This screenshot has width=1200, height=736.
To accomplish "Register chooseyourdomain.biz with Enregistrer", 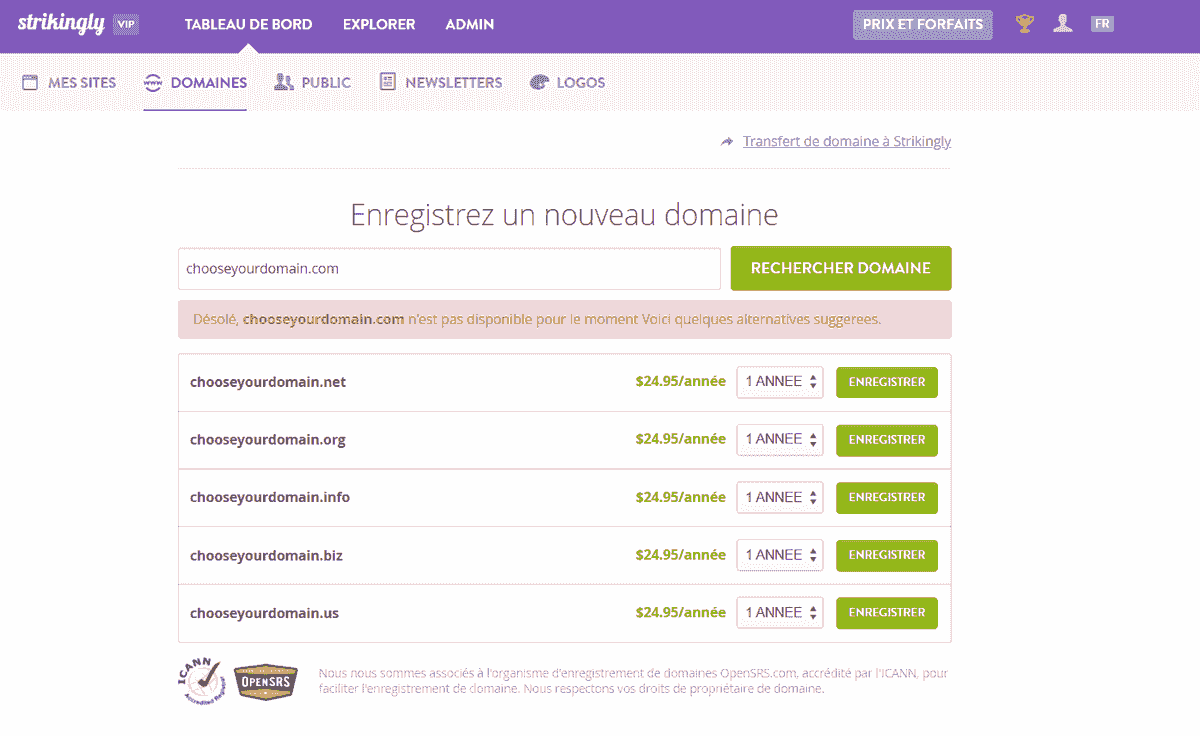I will pos(887,555).
